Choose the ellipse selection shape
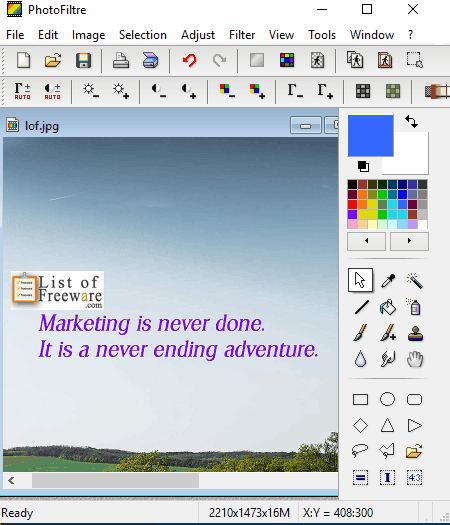The image size is (450, 525). [x=387, y=399]
